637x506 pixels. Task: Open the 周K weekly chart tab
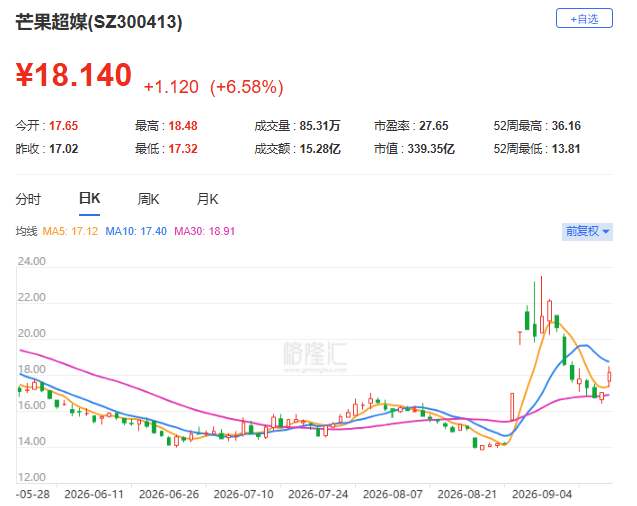coord(148,199)
